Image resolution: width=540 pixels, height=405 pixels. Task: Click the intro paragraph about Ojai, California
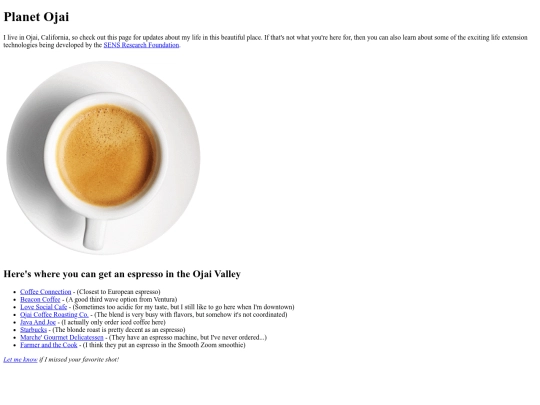point(265,41)
